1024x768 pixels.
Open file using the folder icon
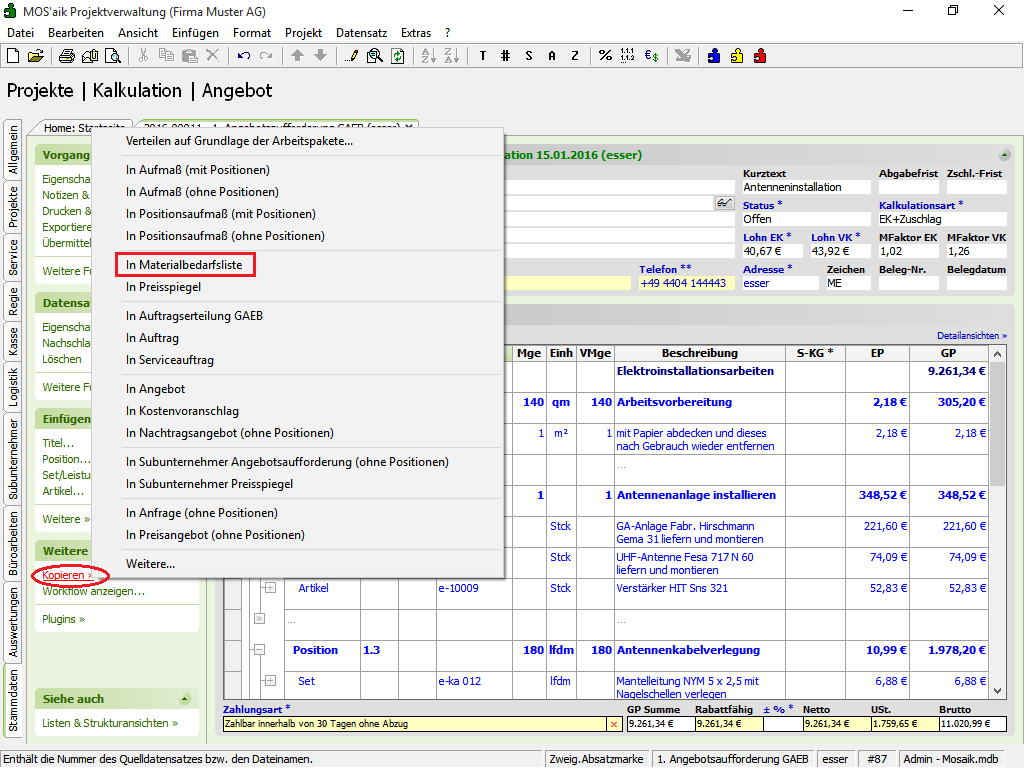pos(36,56)
